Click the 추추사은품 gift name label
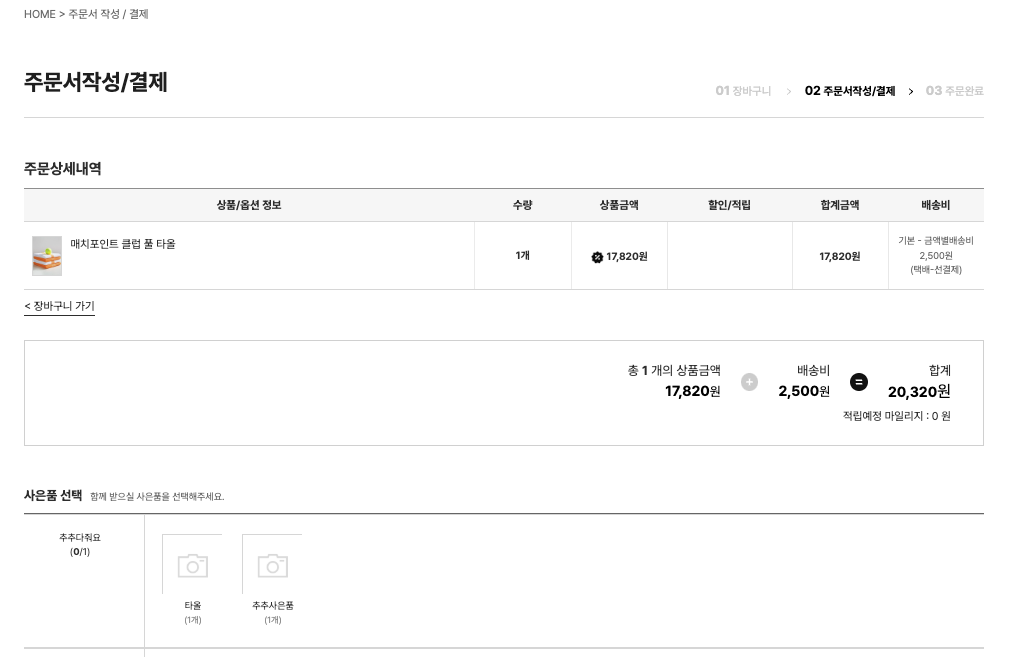Image resolution: width=1015 pixels, height=657 pixels. [x=272, y=606]
